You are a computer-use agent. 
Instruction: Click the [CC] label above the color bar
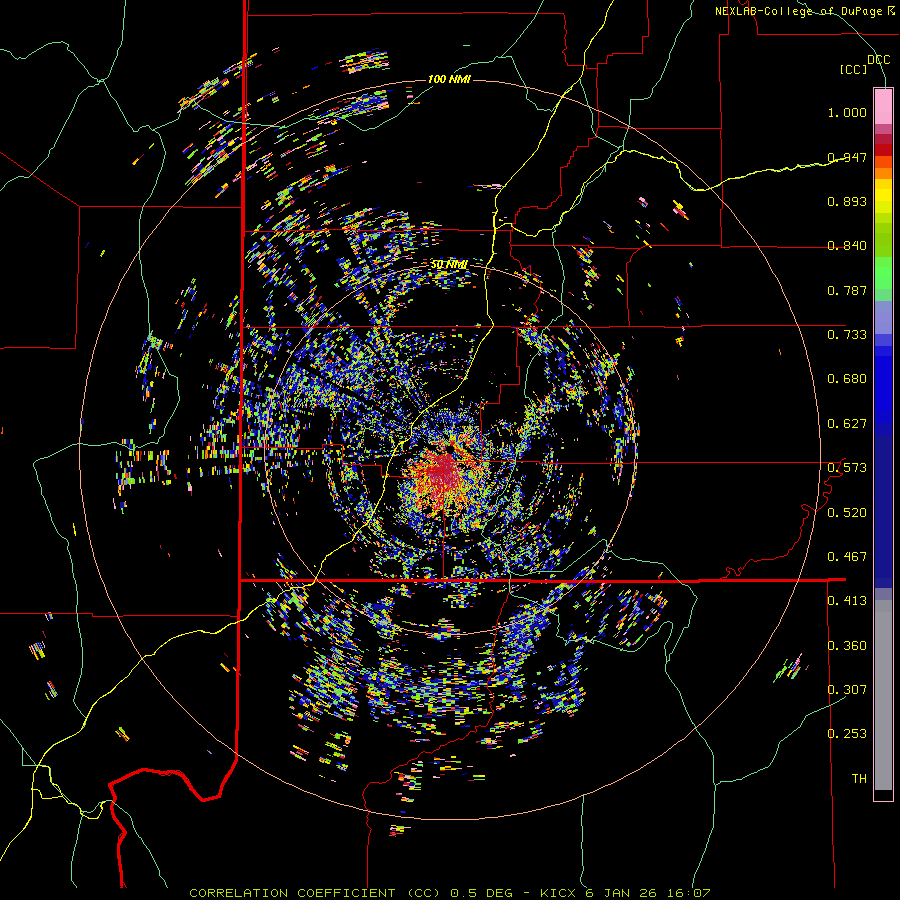[x=854, y=69]
